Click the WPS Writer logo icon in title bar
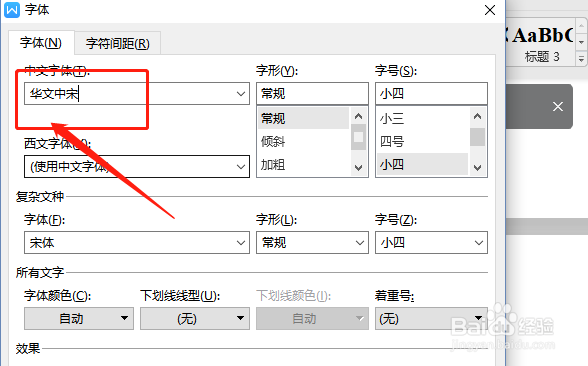 point(12,10)
